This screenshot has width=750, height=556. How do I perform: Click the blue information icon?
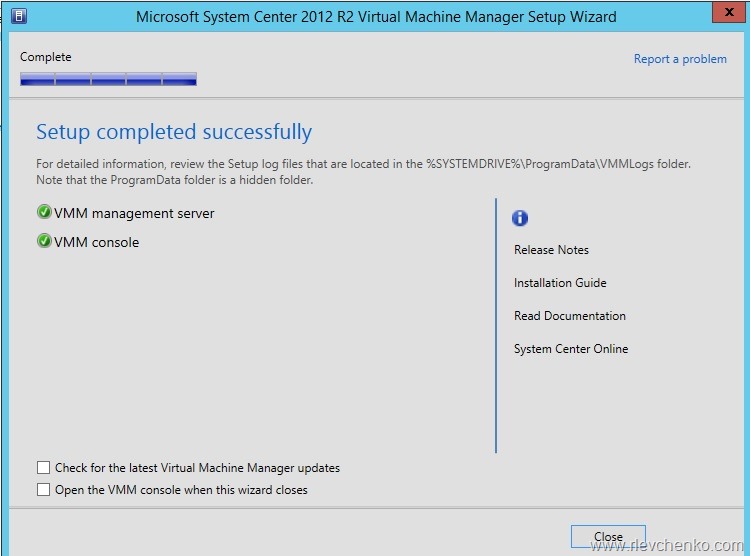pos(520,218)
